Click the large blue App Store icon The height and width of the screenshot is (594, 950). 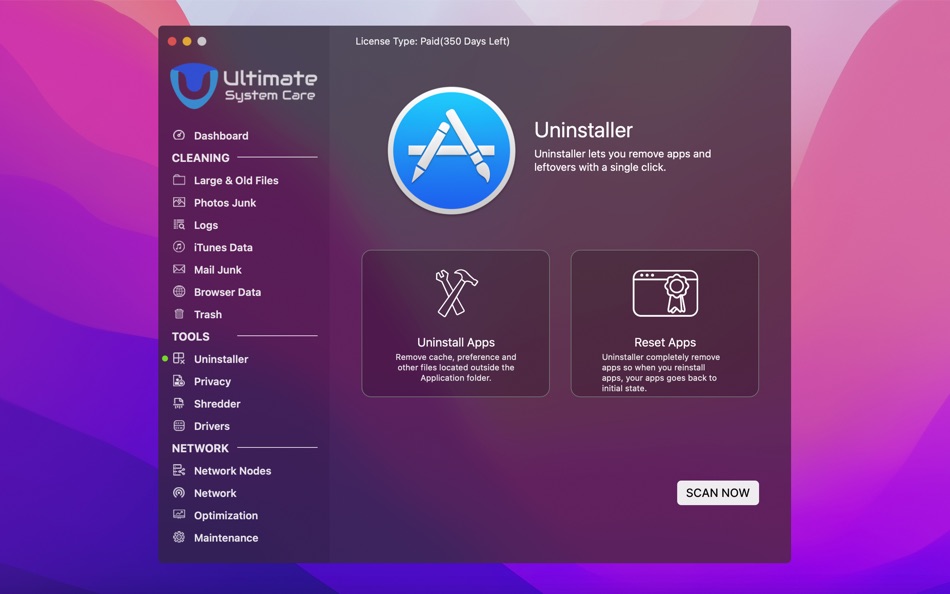point(451,150)
